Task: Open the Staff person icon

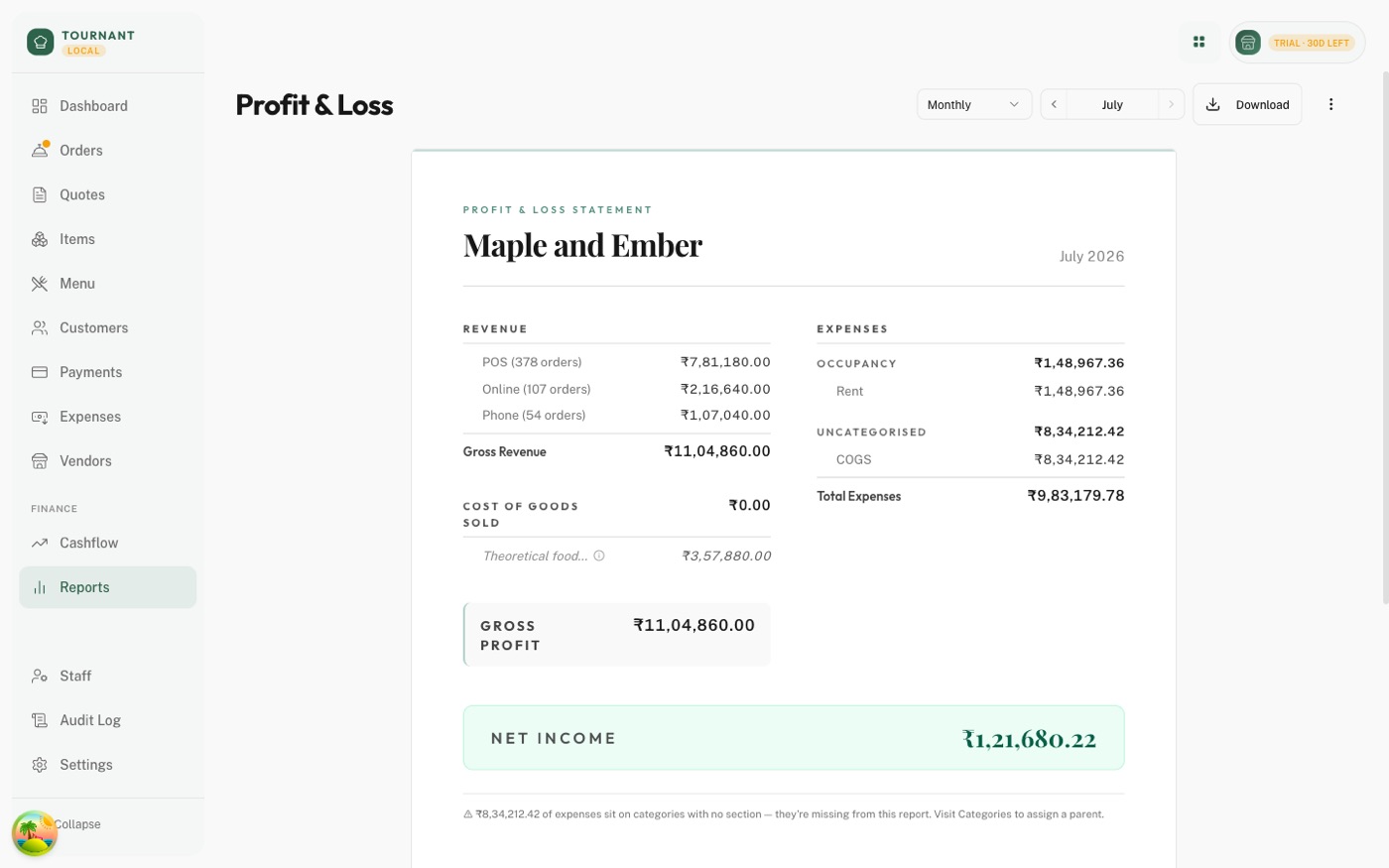Action: tap(40, 676)
